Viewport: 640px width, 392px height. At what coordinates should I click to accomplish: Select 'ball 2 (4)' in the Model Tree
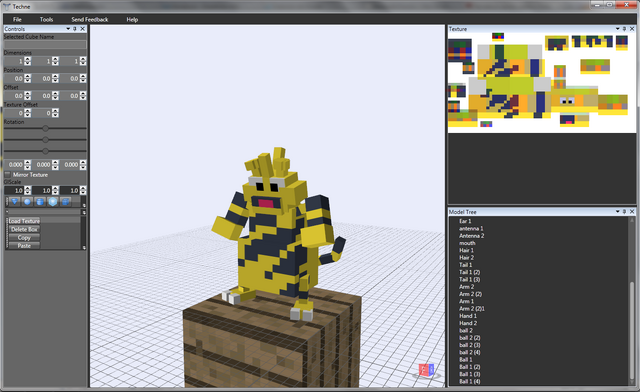[x=469, y=352]
